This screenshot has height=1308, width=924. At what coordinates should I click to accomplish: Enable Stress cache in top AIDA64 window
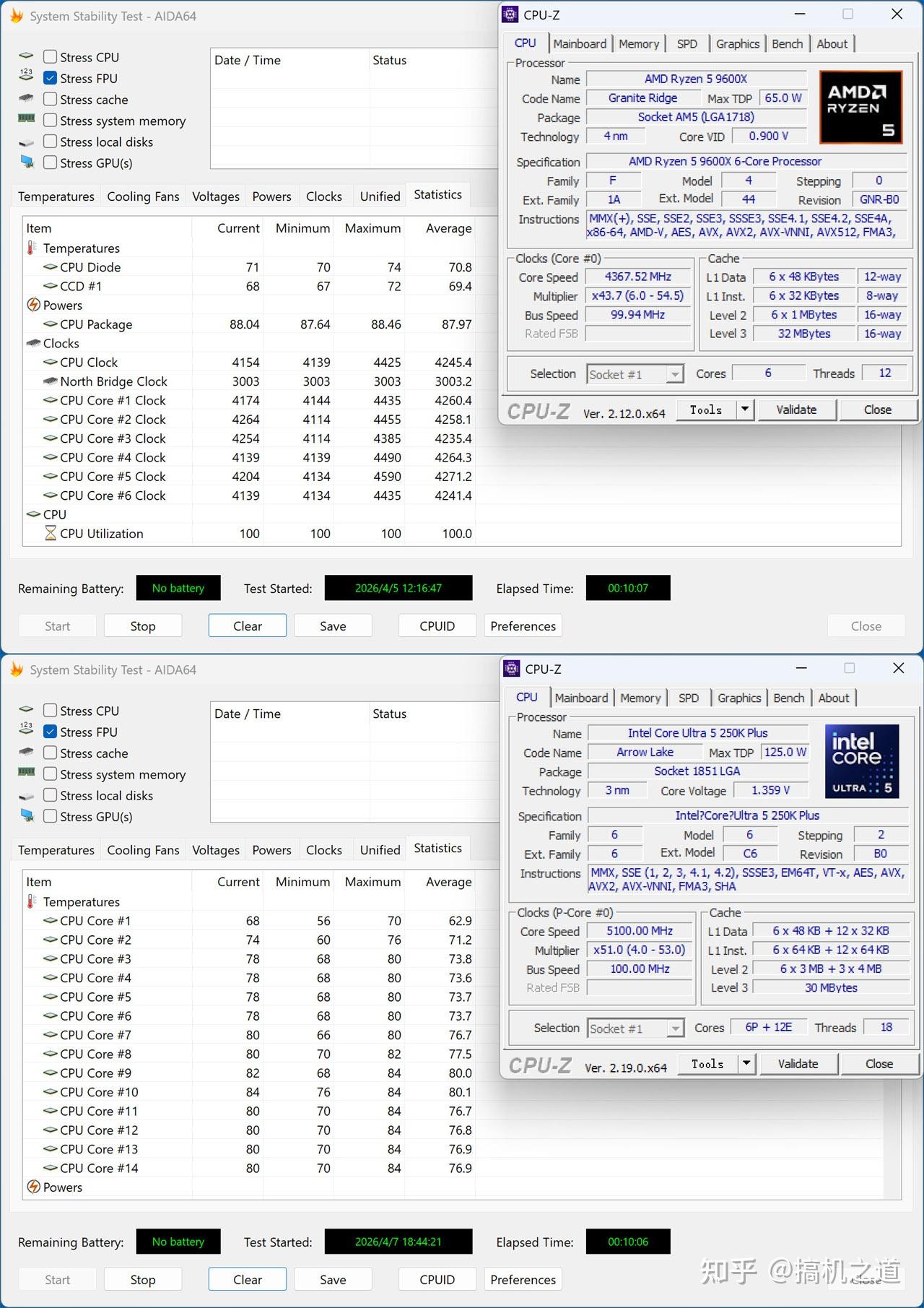(50, 99)
